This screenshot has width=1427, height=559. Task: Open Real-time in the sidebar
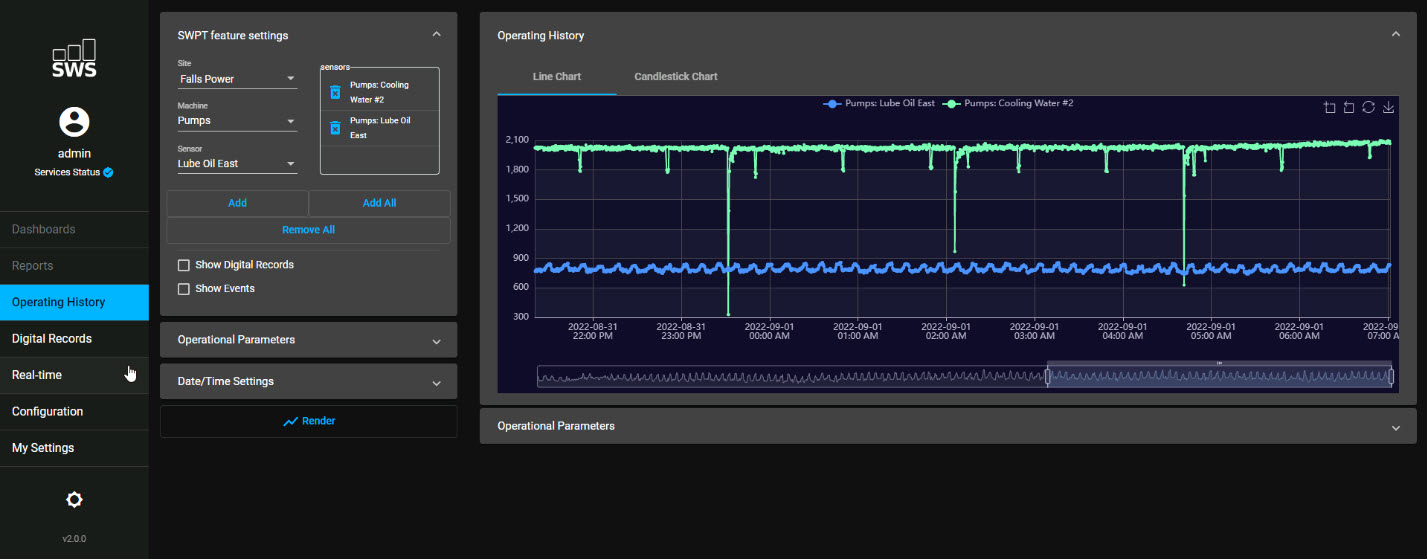[x=74, y=375]
